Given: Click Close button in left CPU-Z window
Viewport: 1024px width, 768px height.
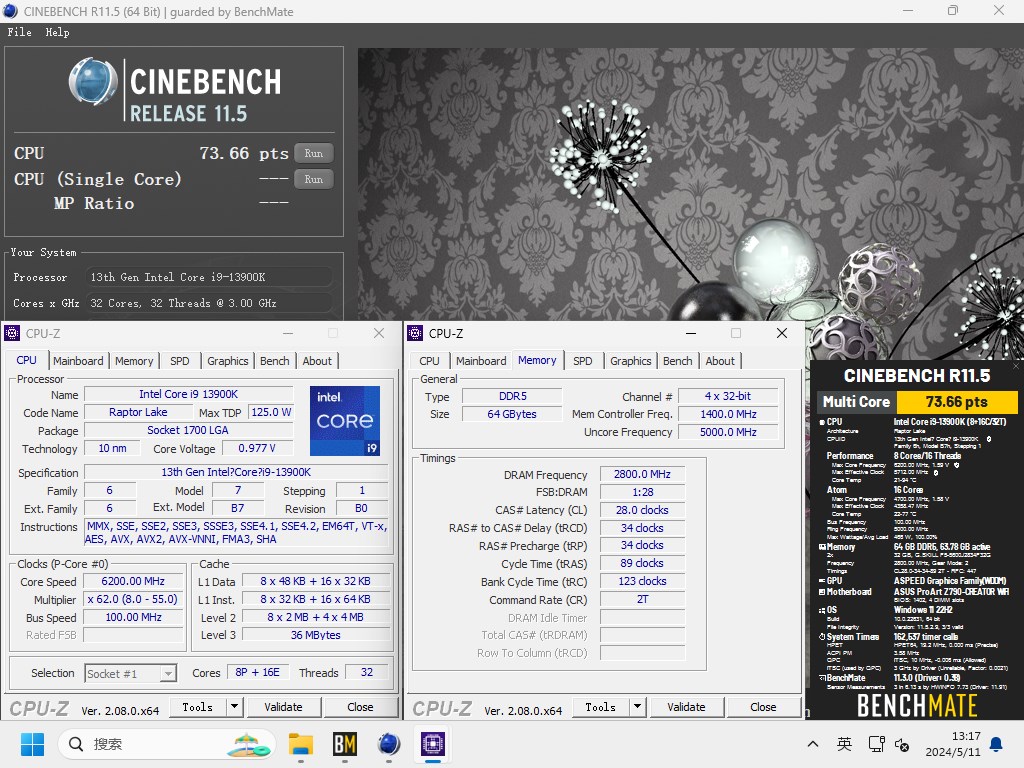Looking at the screenshot, I should click(360, 707).
